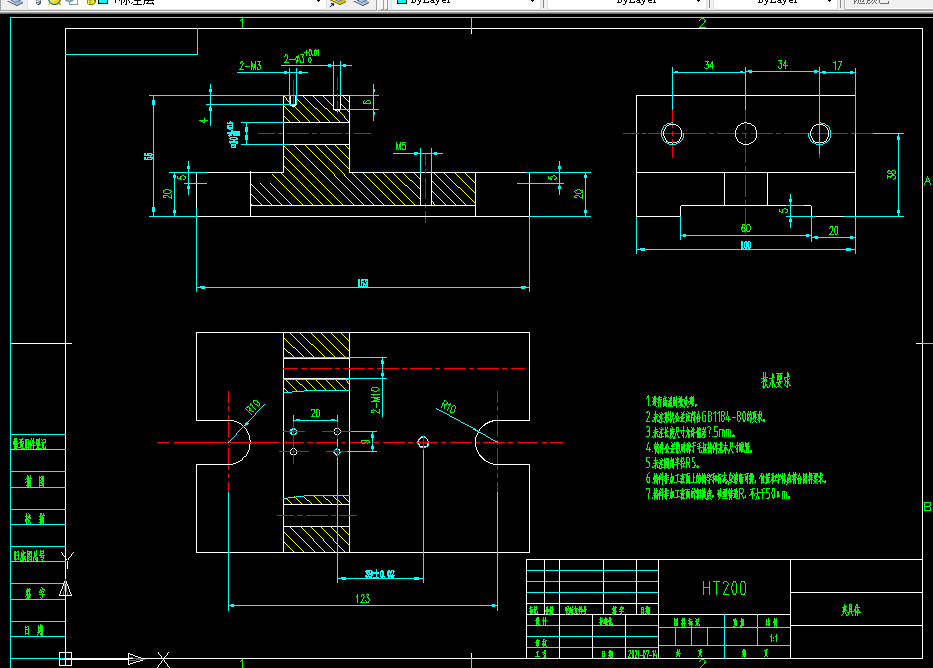Select the 38 vertical dimension text
Viewport: 933px width, 668px height.
tap(891, 174)
